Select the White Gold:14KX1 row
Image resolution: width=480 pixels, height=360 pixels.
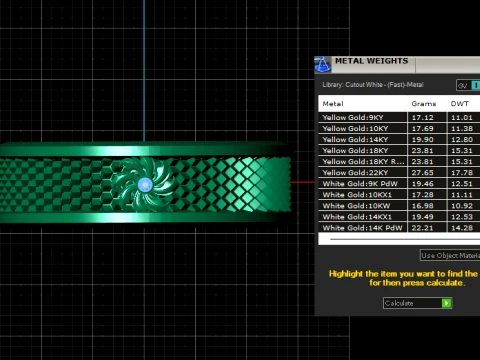tap(399, 217)
